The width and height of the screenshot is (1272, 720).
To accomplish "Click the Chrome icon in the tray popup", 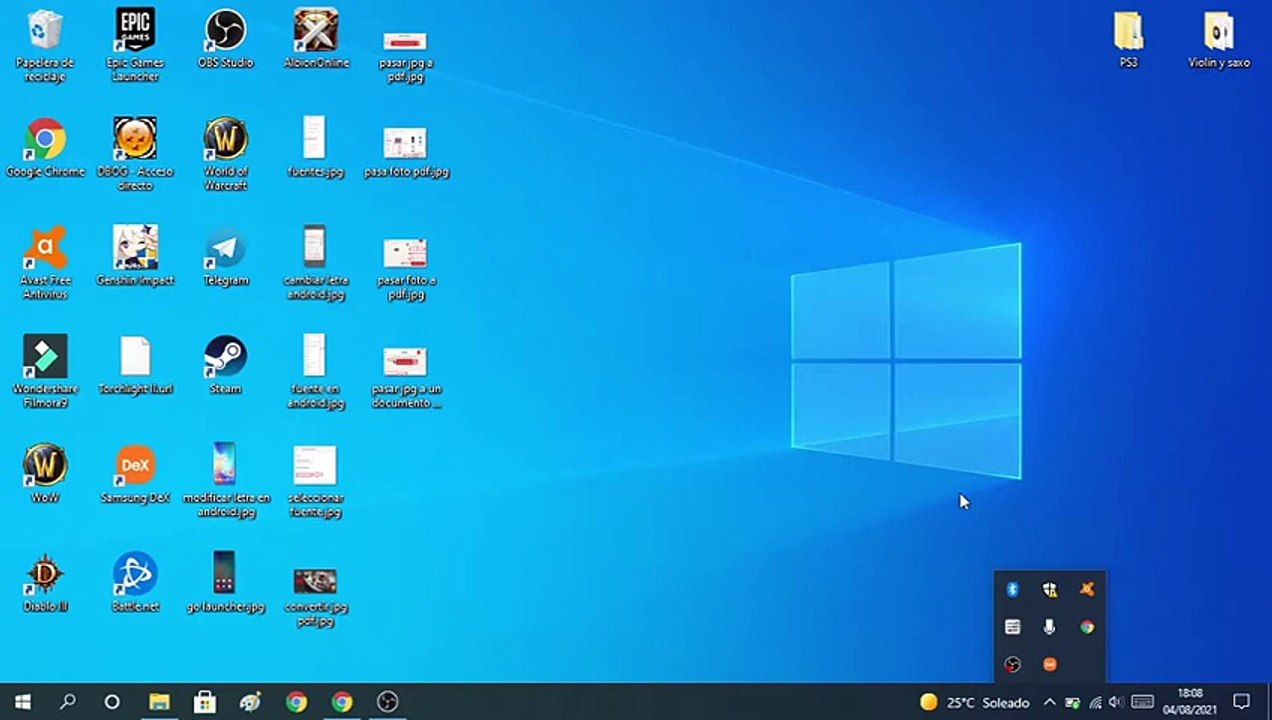I will (x=1087, y=627).
